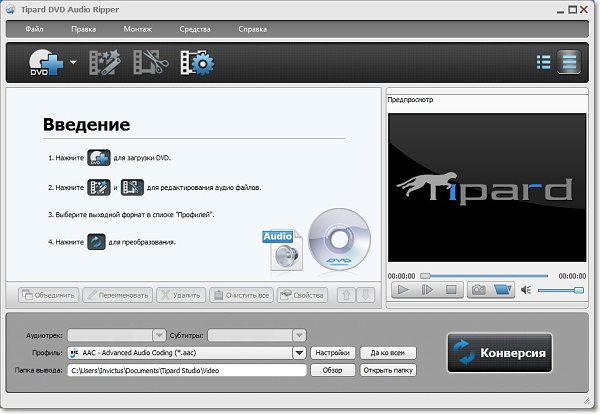Viewport: 600px width, 414px height.
Task: Switch to compact list view icon
Action: [569, 62]
